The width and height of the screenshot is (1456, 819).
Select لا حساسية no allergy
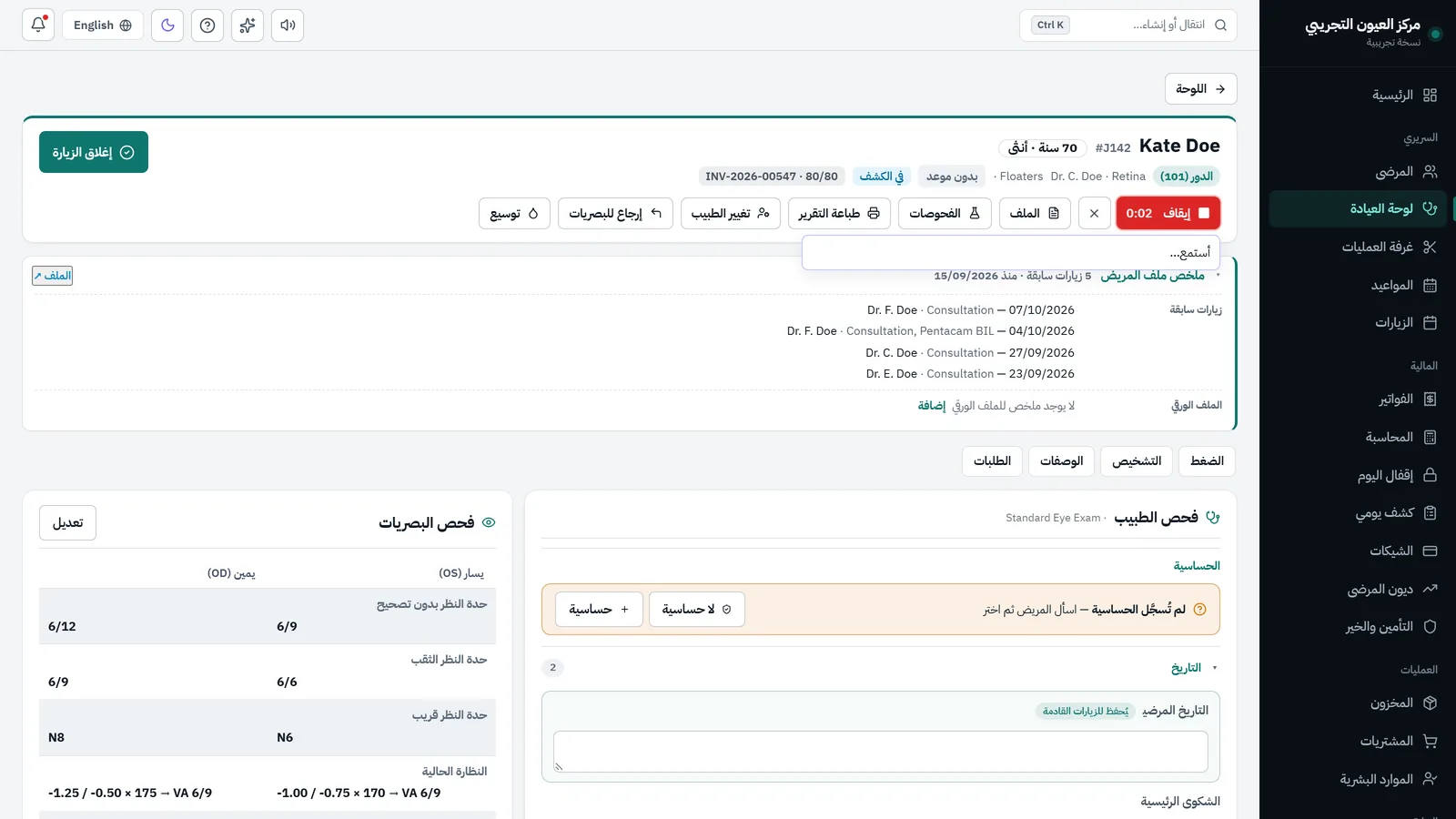(x=697, y=609)
